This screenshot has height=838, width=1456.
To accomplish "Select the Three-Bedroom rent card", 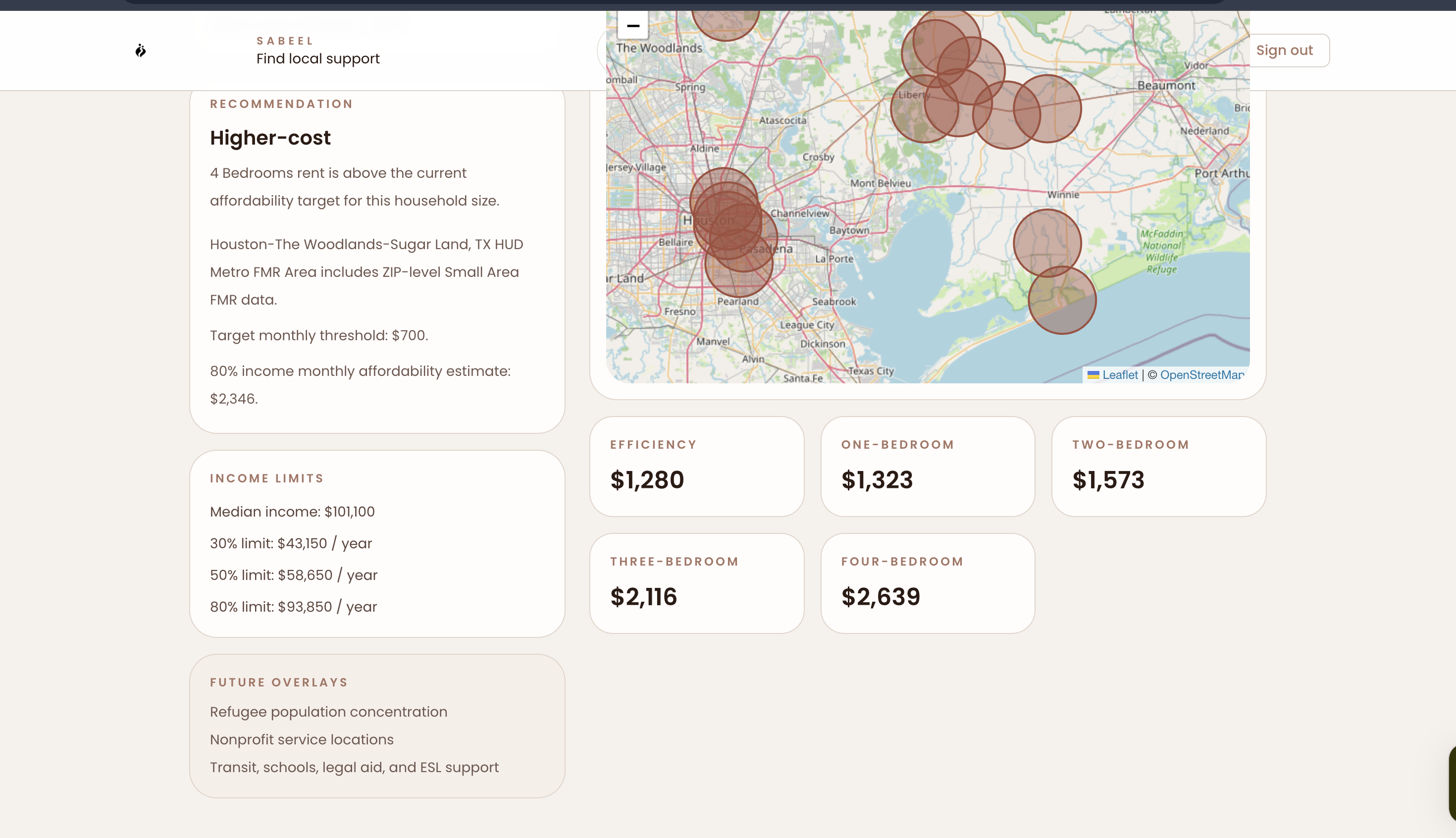I will coord(696,583).
